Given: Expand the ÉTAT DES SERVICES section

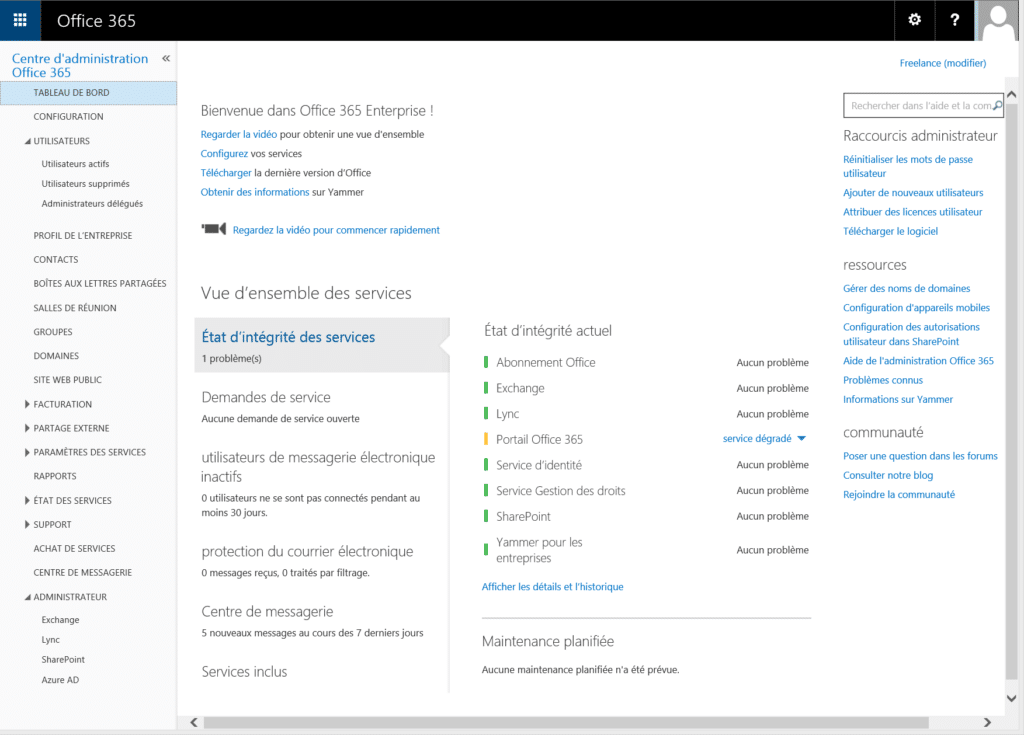Looking at the screenshot, I should click(27, 500).
